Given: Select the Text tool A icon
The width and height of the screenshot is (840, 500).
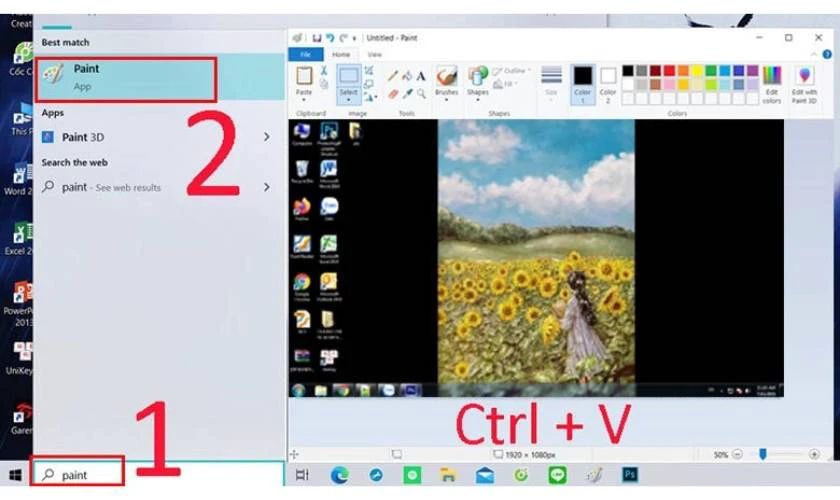Looking at the screenshot, I should click(x=421, y=76).
